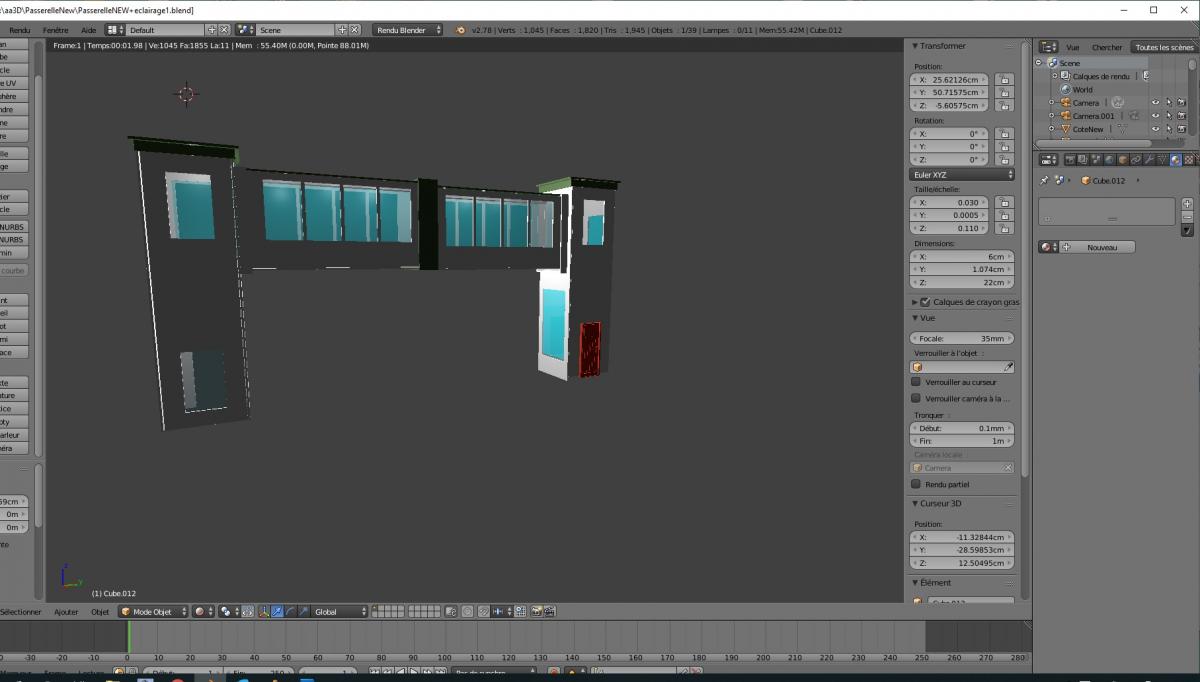Enable the Rendu partiel checkbox
The width and height of the screenshot is (1200, 682).
click(x=916, y=484)
